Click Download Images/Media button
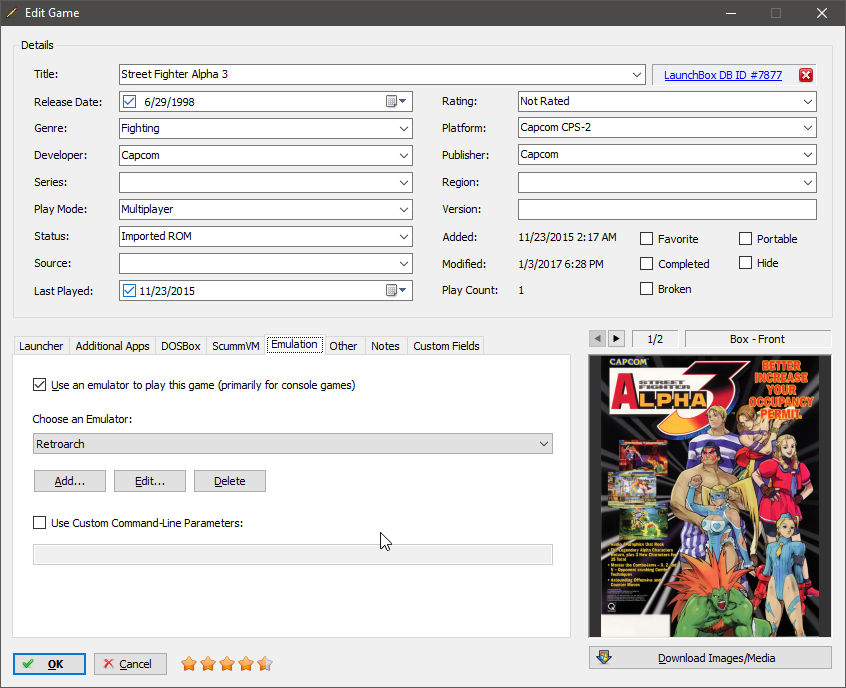 coord(710,658)
